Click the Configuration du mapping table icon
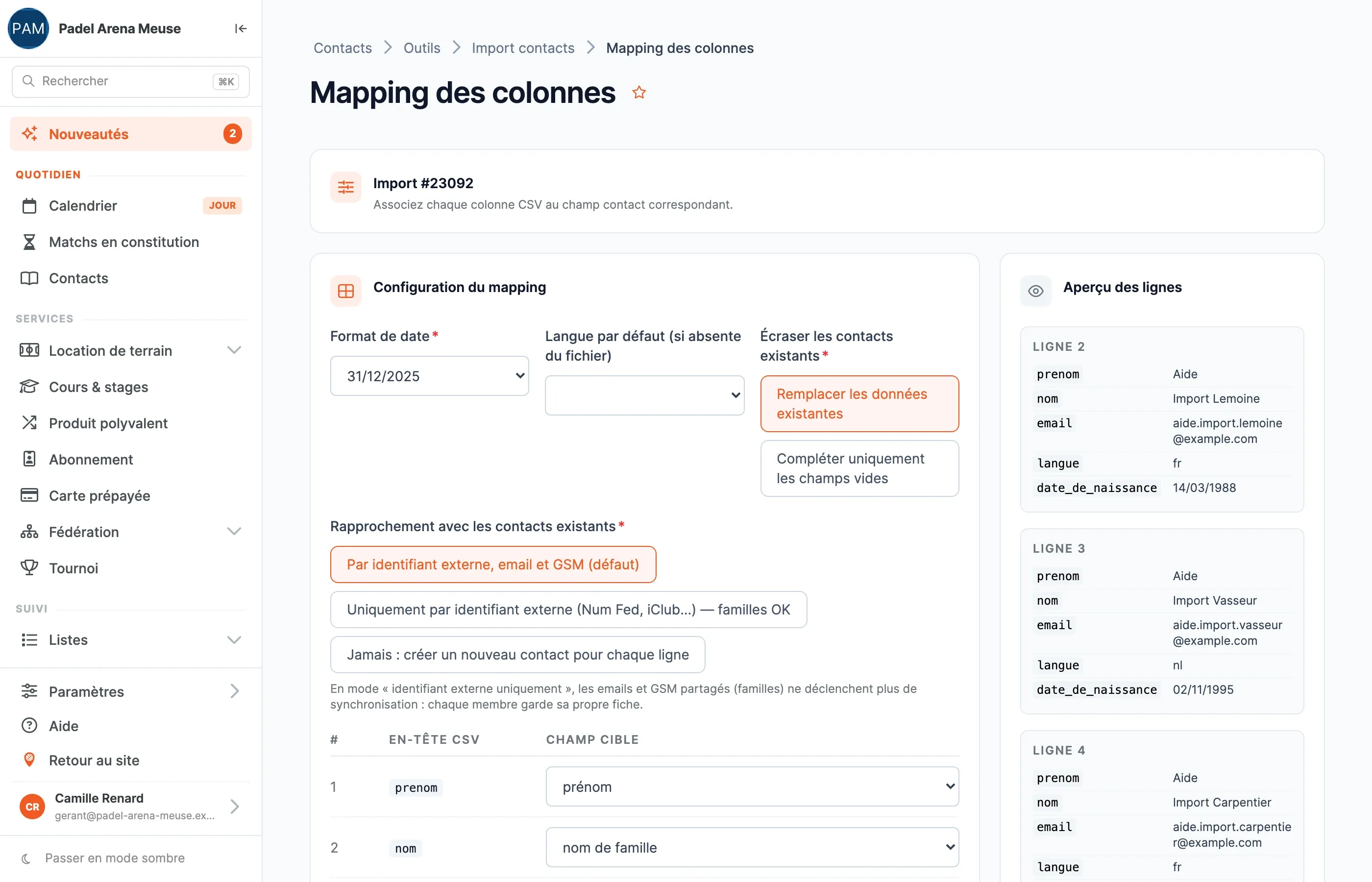Screen dimensions: 1372x882 point(346,291)
